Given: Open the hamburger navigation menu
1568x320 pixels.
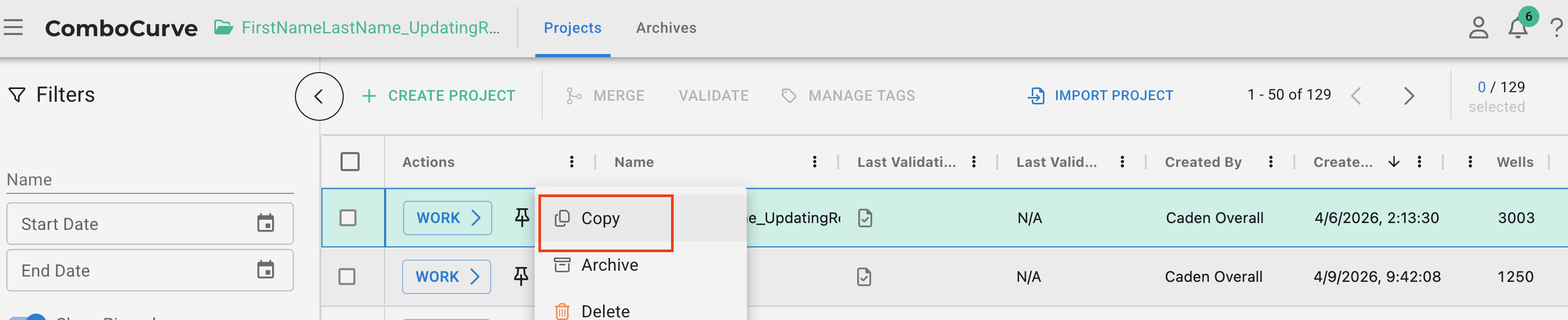Looking at the screenshot, I should tap(13, 28).
